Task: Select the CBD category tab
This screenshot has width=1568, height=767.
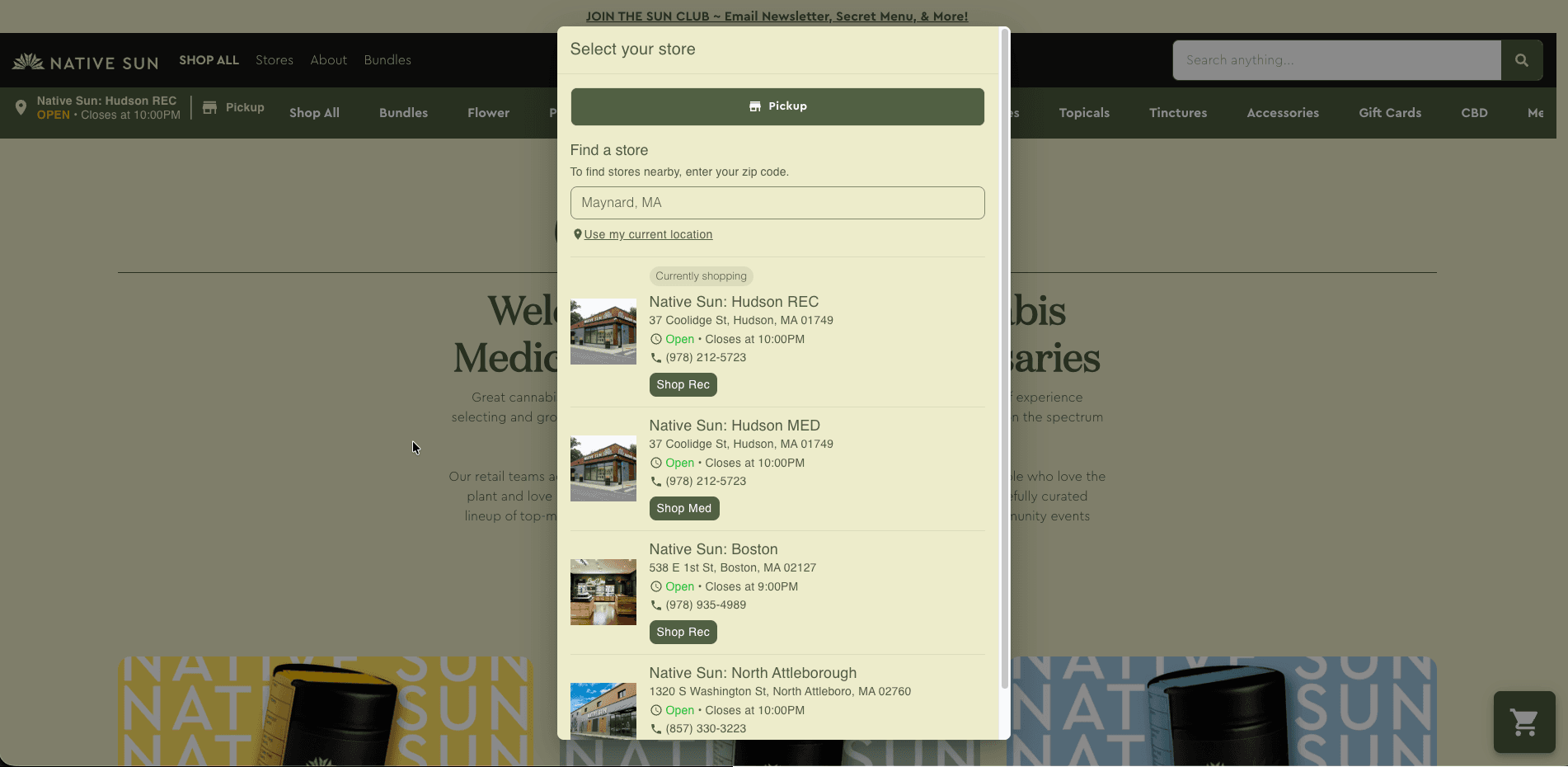Action: point(1474,113)
